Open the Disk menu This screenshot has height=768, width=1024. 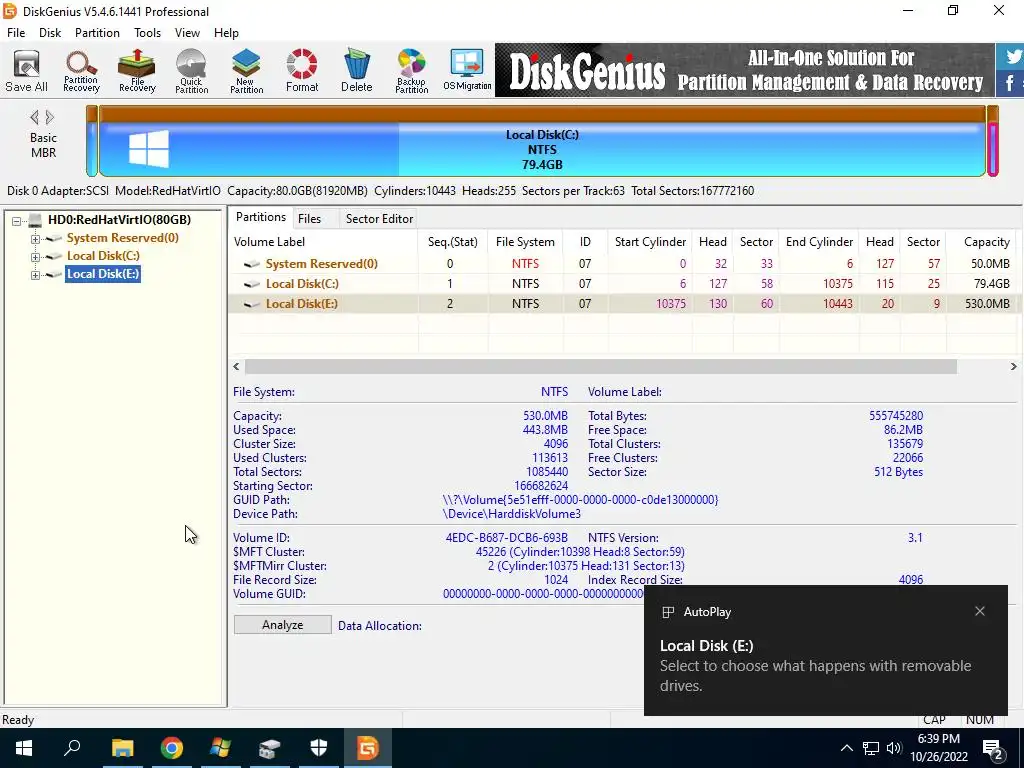pyautogui.click(x=50, y=33)
